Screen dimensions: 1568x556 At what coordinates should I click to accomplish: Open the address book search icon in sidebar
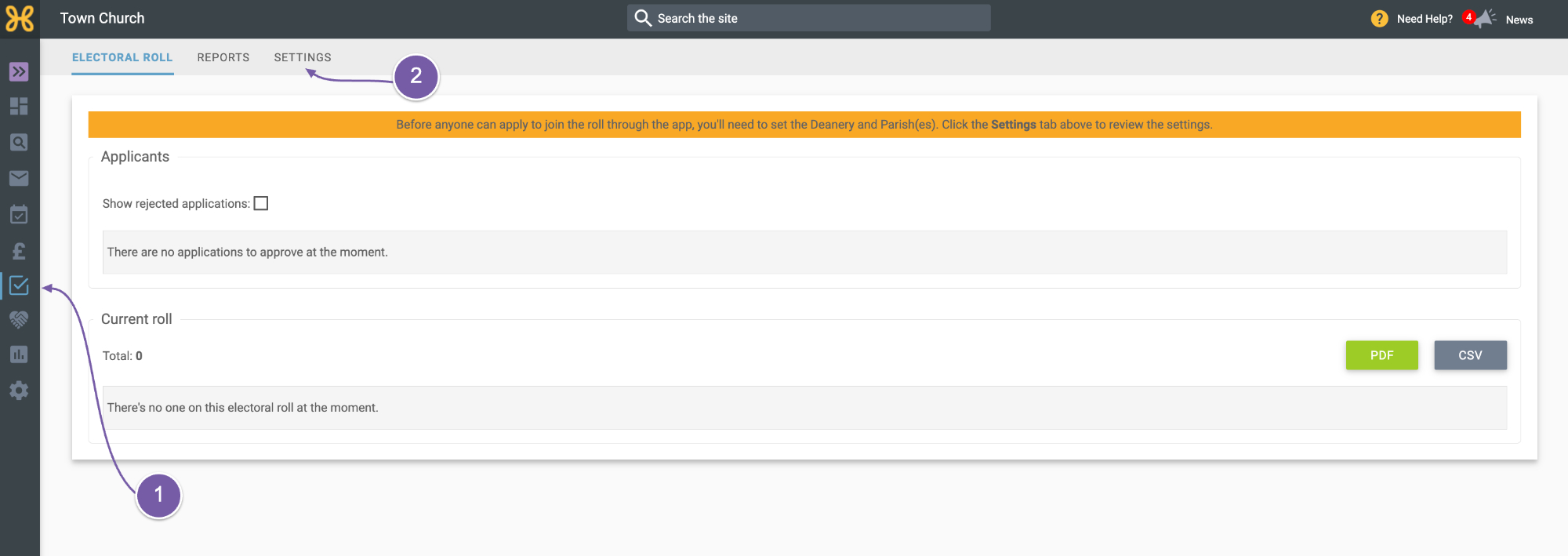19,142
